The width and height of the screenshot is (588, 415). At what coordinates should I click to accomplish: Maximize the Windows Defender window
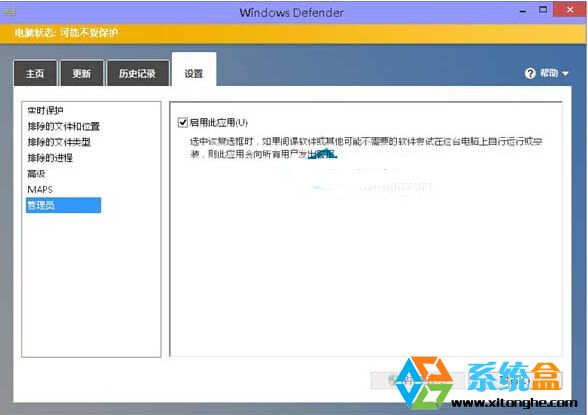click(543, 10)
